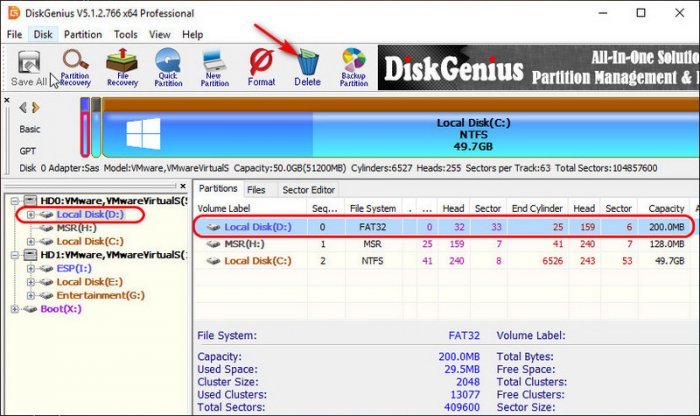Open the Partition menu
700x416 pixels.
click(83, 34)
